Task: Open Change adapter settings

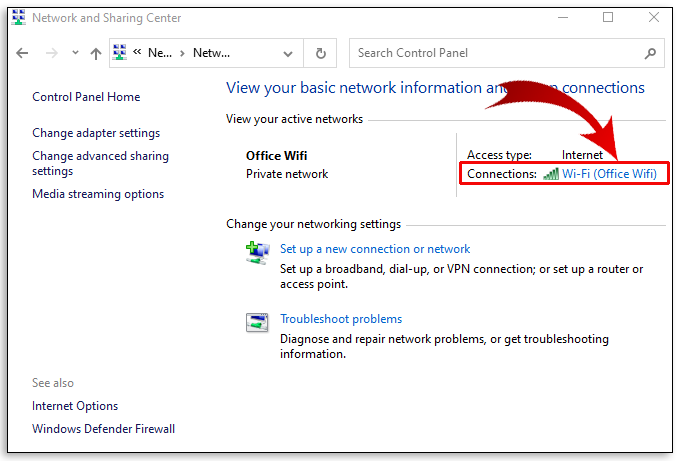Action: coord(96,133)
